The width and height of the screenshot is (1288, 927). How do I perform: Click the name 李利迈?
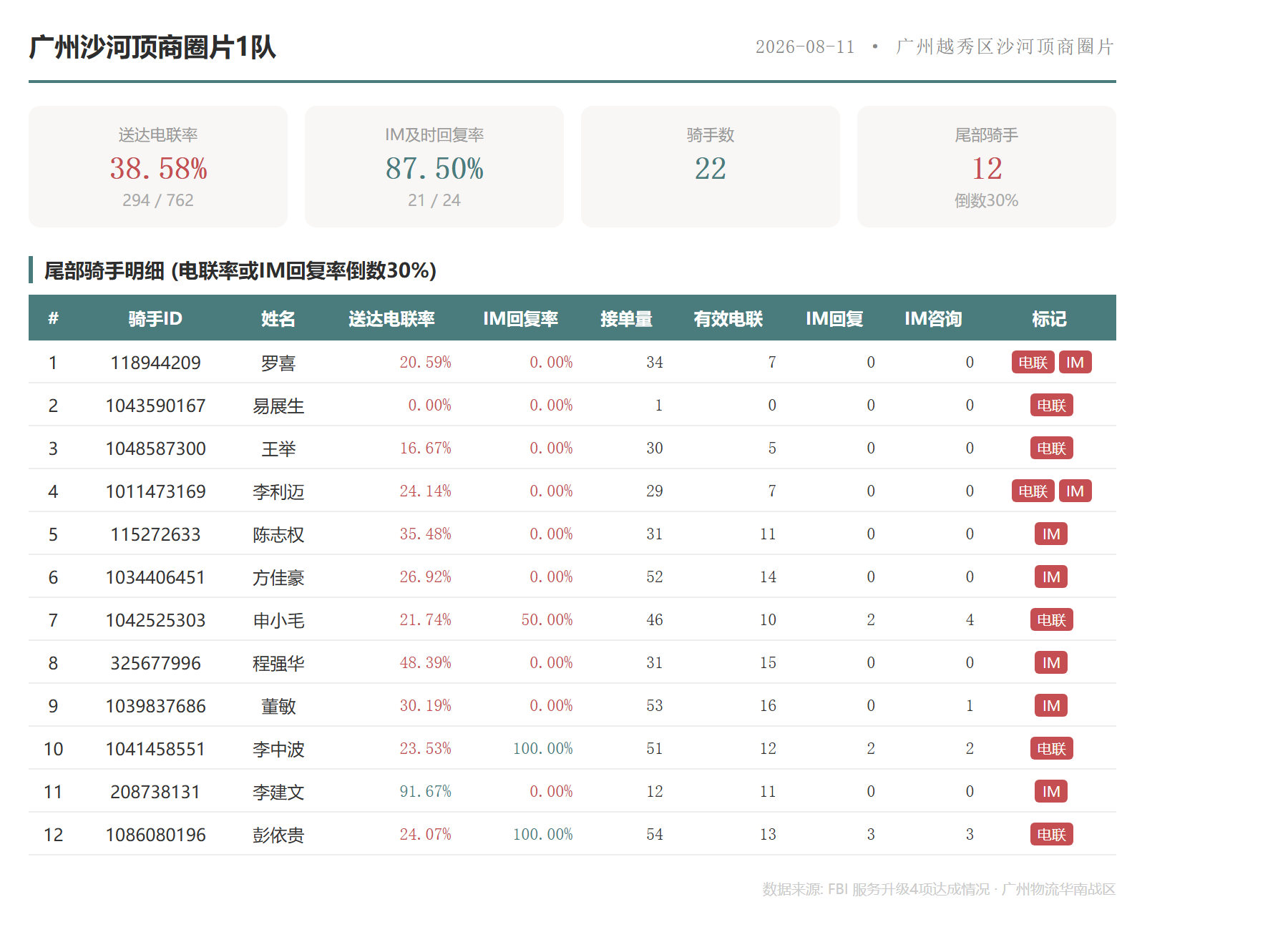pyautogui.click(x=278, y=492)
